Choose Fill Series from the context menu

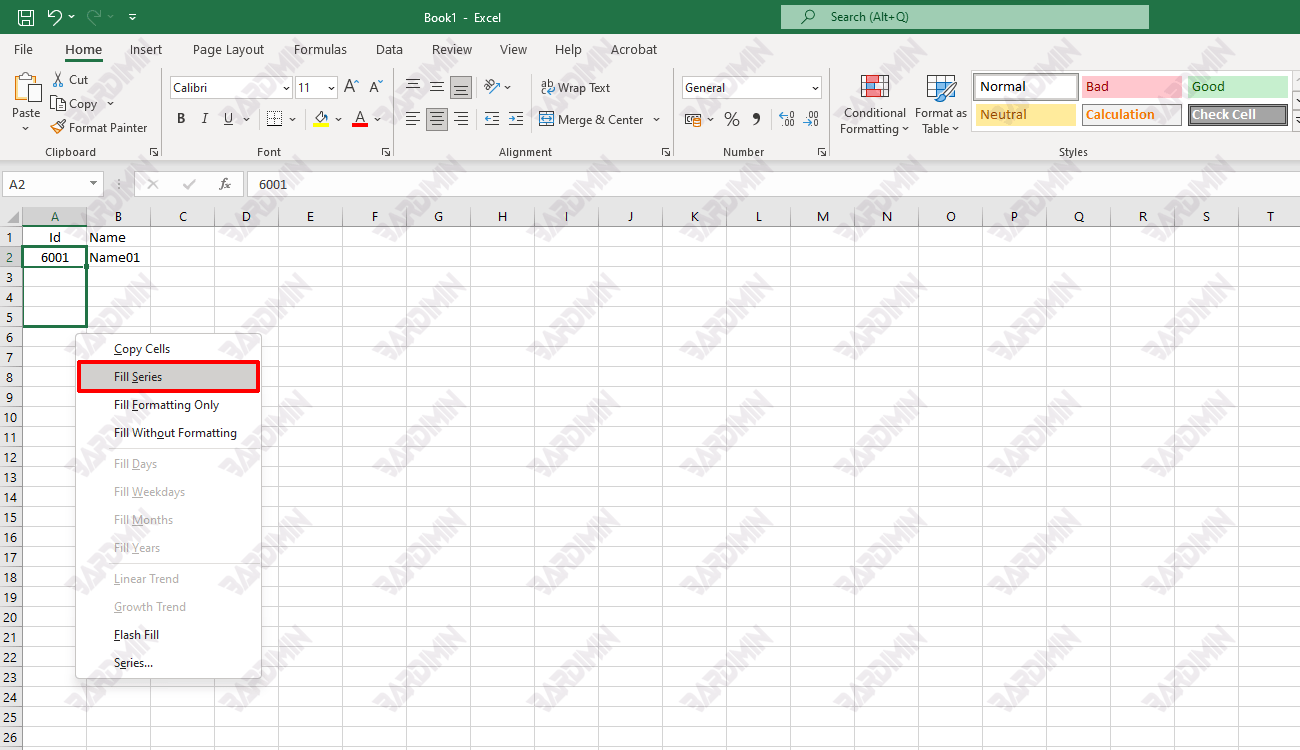point(168,377)
